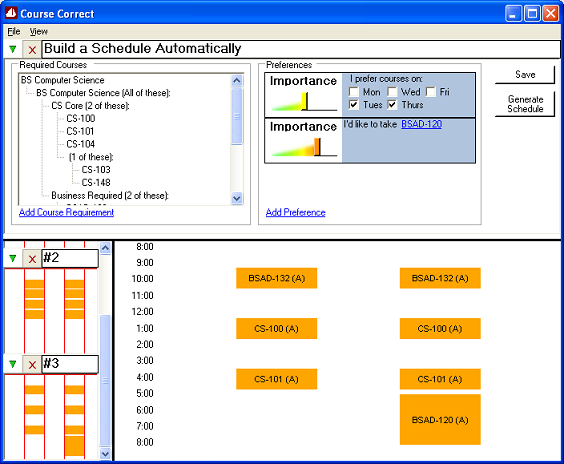
Task: Select CS-101 in the required courses tree
Action: pyautogui.click(x=80, y=131)
